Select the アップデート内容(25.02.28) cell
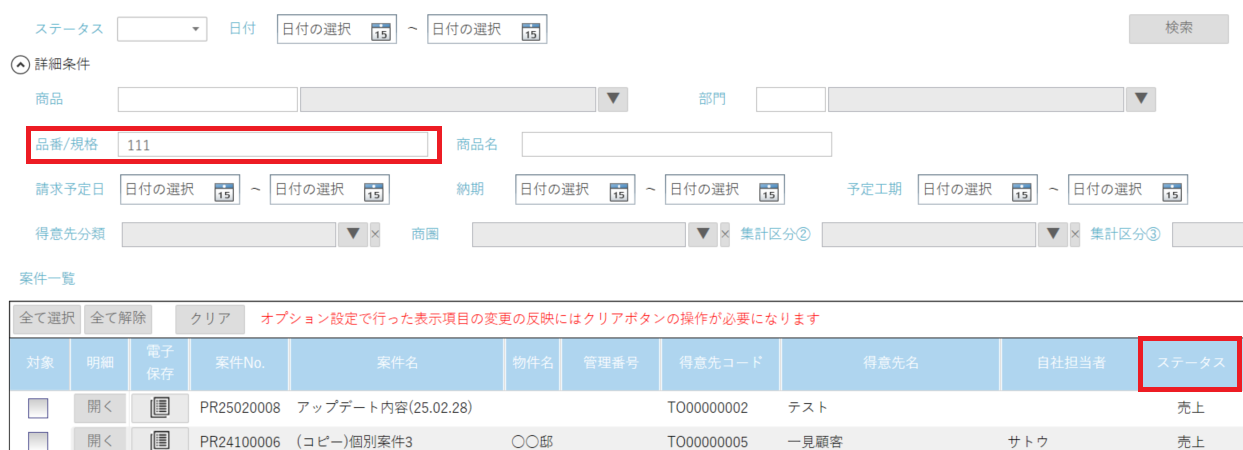Screen dimensions: 1243x450 [396, 408]
